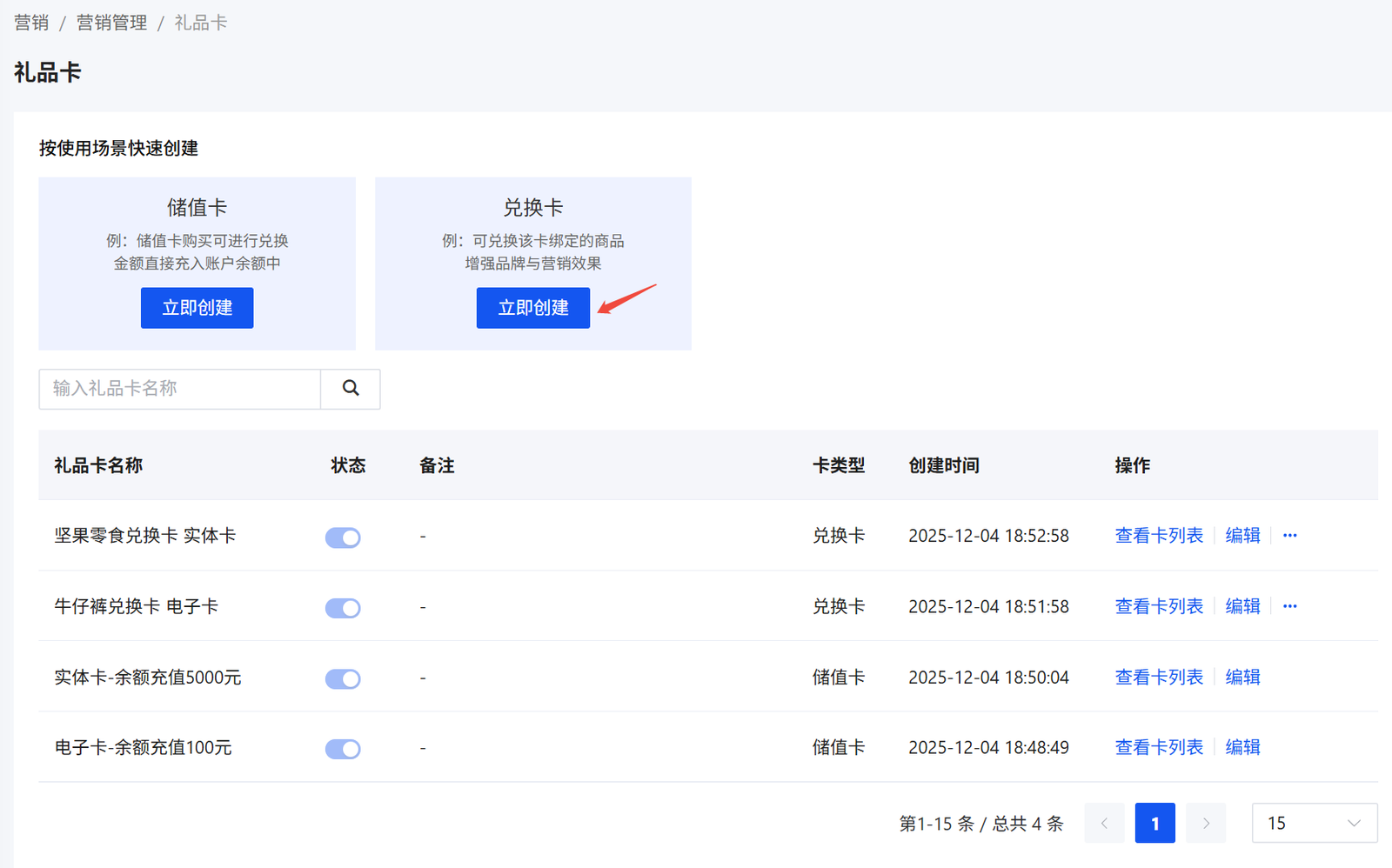The width and height of the screenshot is (1392, 868).
Task: Expand the page size dropdown showing 15
Action: coord(1314,823)
